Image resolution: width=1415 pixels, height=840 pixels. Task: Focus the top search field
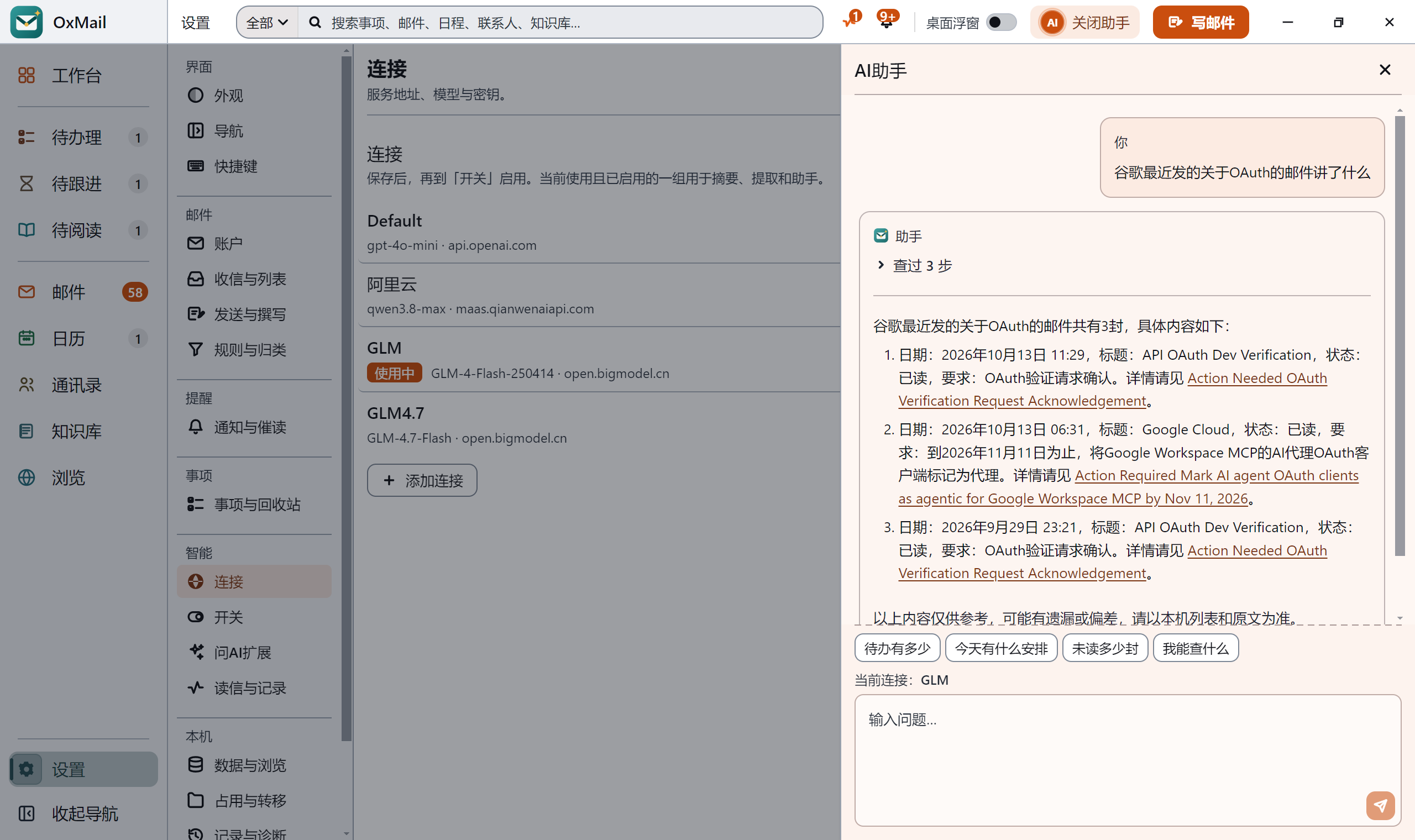pyautogui.click(x=560, y=23)
